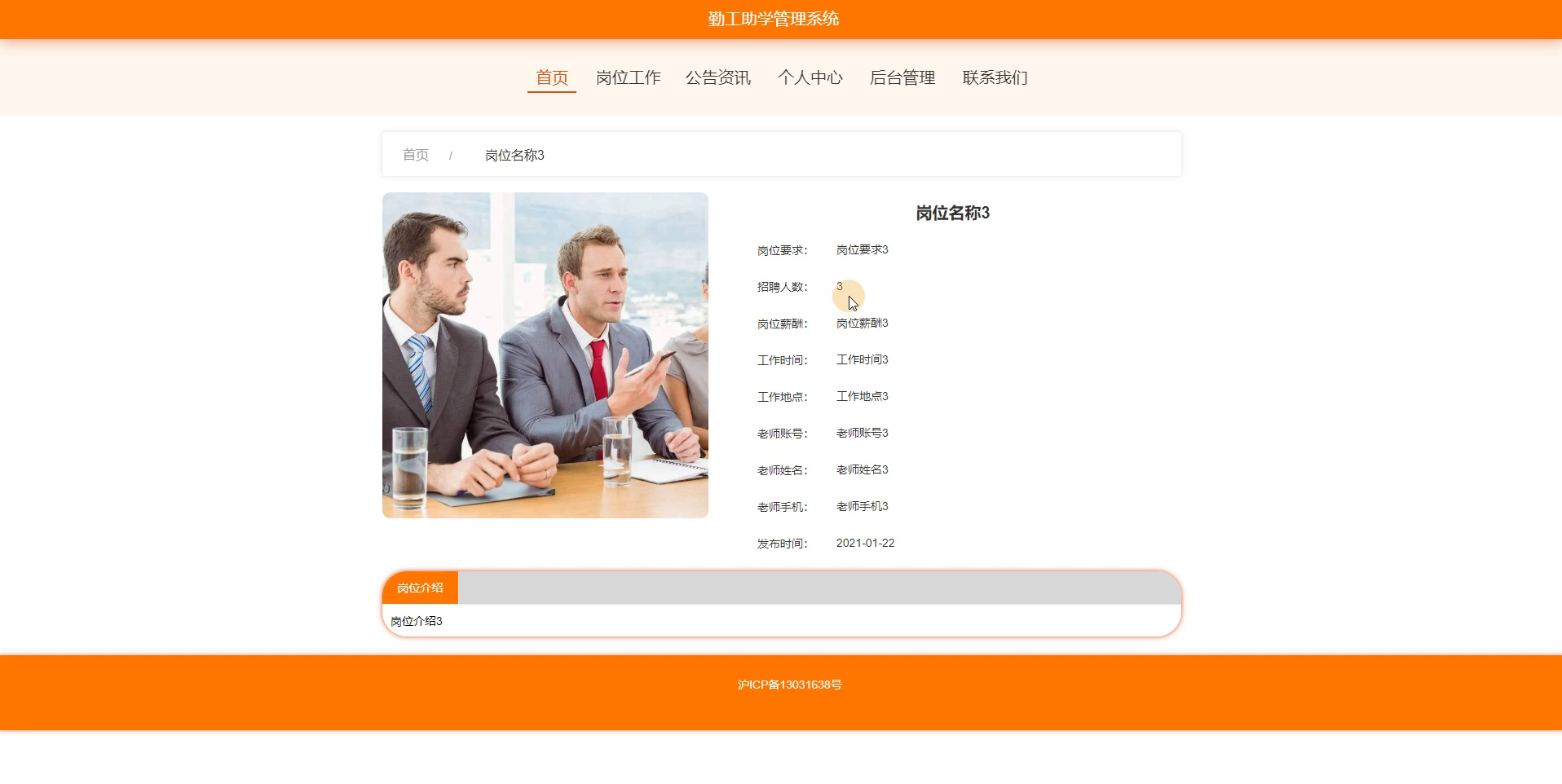The width and height of the screenshot is (1562, 784).
Task: Click the 沪ICP备13031638号 footer text
Action: pos(789,685)
